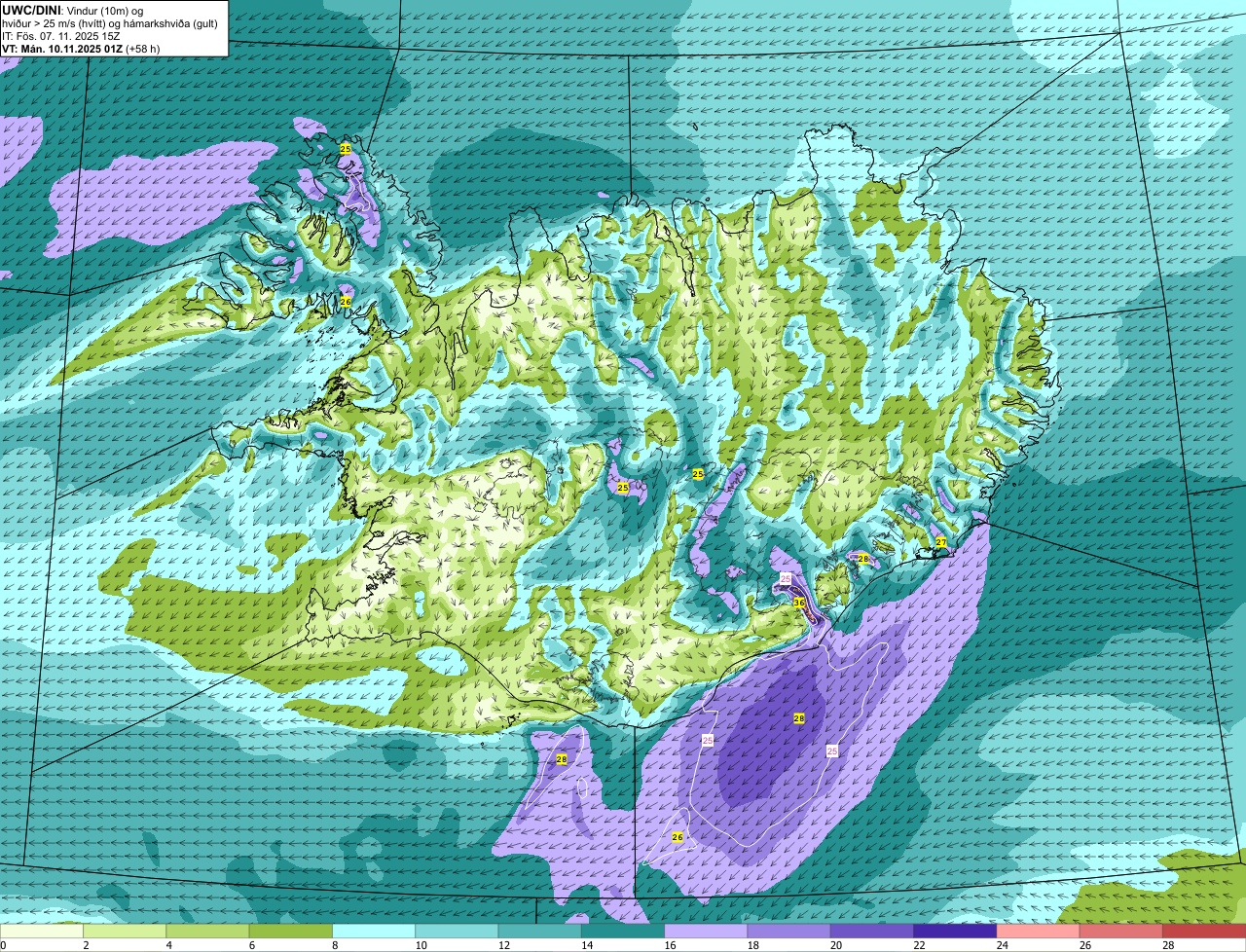The image size is (1246, 952).
Task: Pick the red legend swatch above 28
Action: [1204, 932]
